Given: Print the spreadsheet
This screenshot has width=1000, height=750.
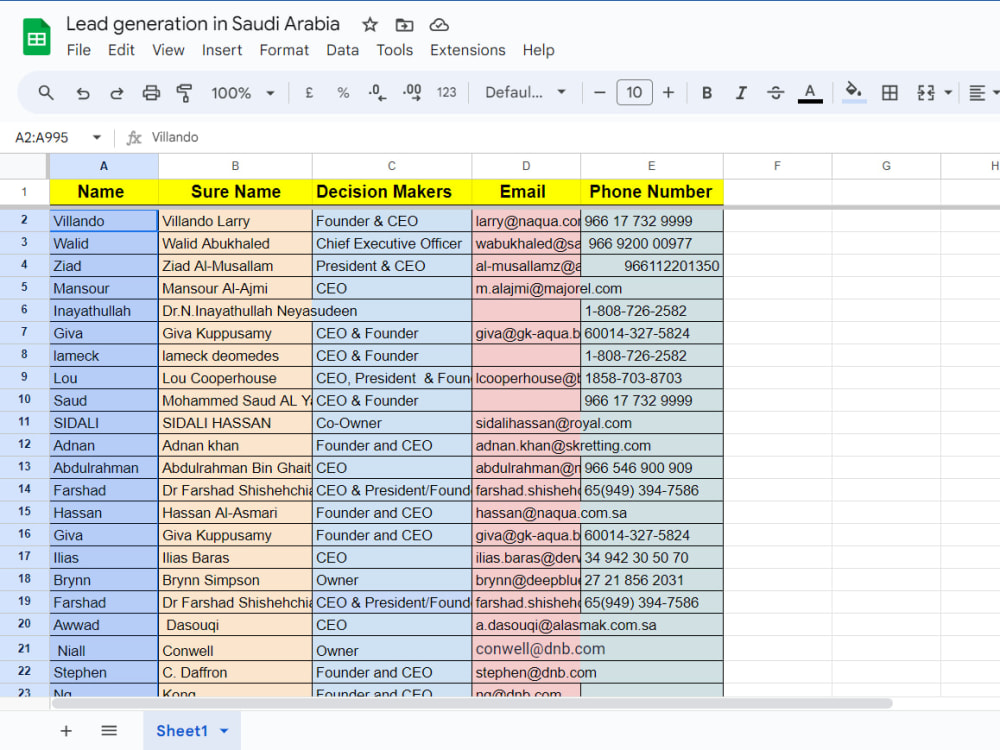Looking at the screenshot, I should 151,93.
